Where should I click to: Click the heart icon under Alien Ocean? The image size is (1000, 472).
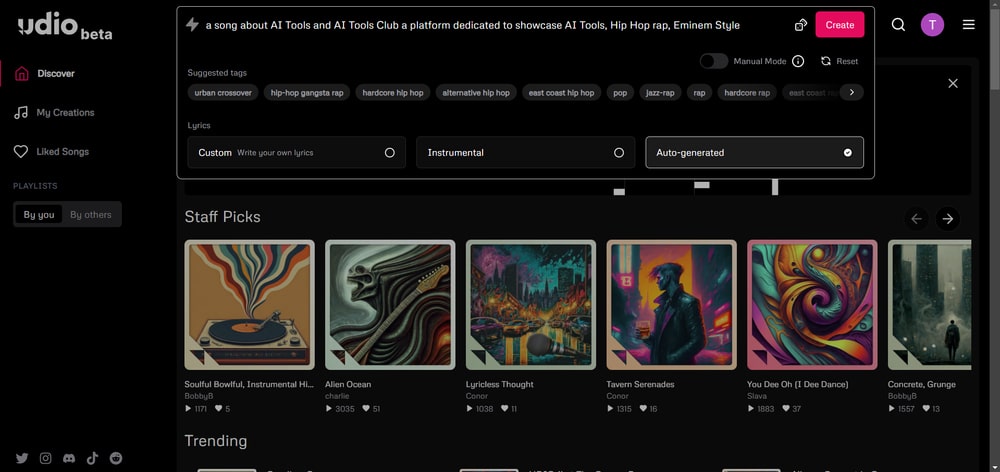point(366,409)
